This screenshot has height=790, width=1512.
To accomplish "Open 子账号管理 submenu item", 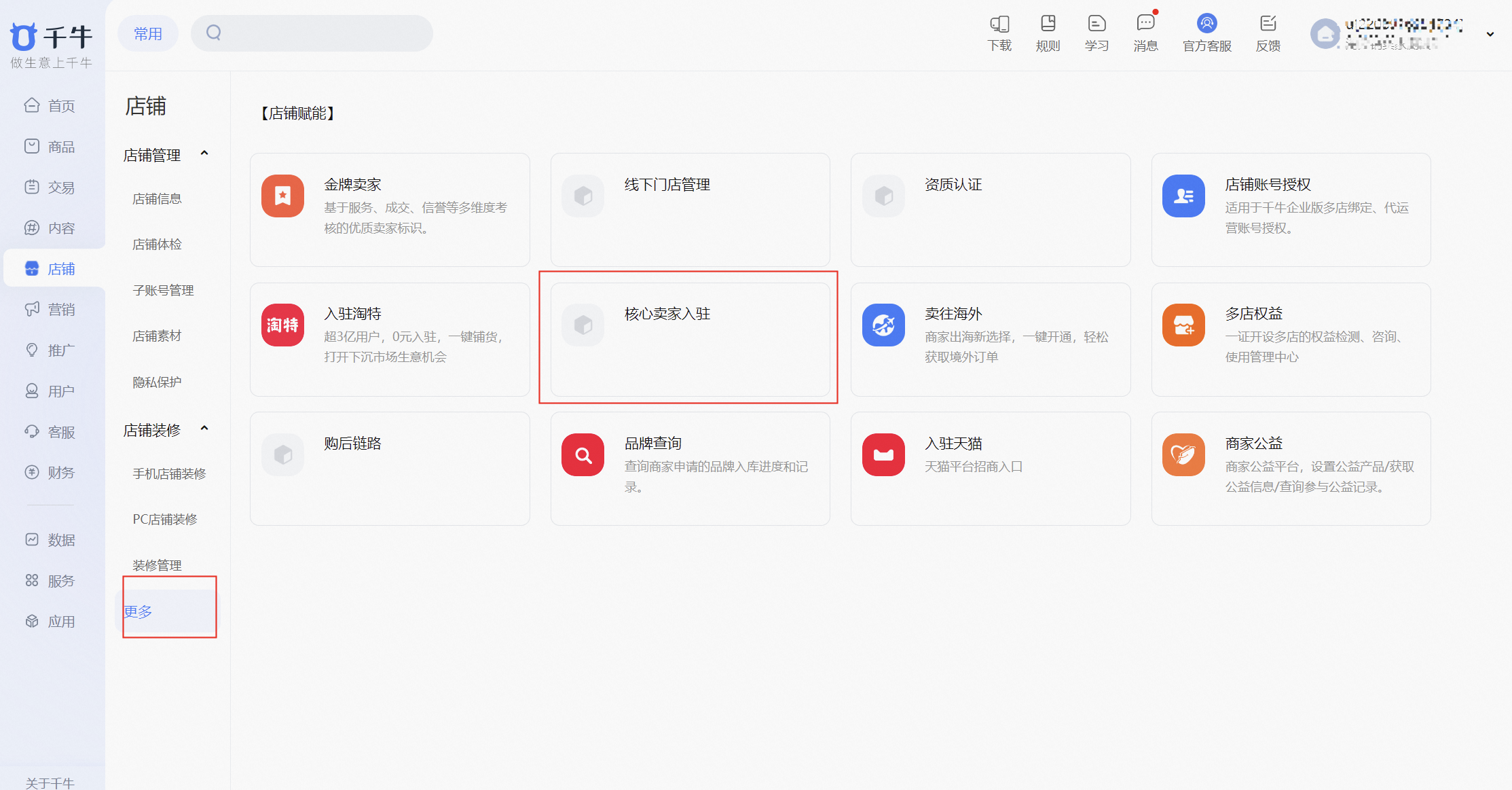I will (163, 291).
